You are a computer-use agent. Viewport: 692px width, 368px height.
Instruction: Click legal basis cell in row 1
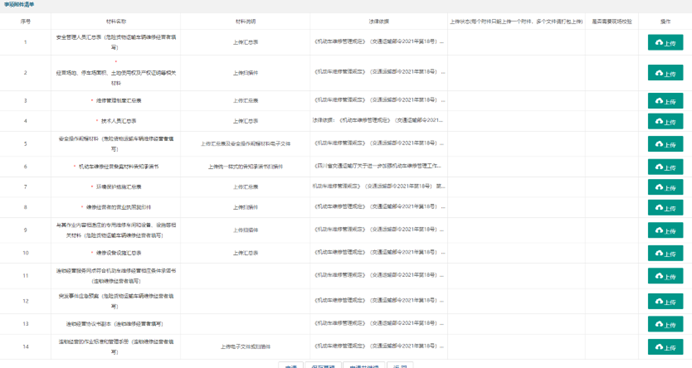point(379,42)
